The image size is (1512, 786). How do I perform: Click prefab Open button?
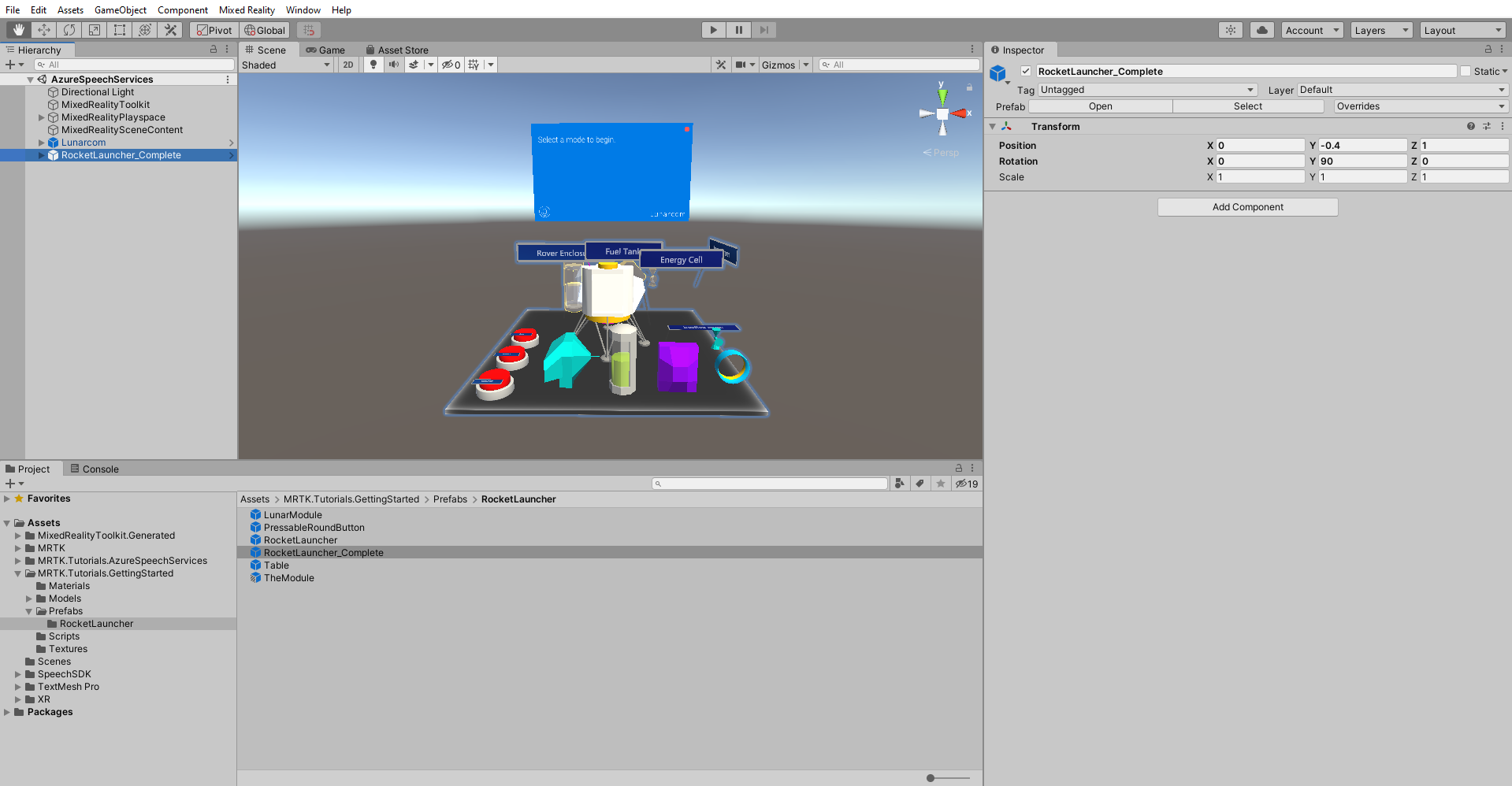coord(1101,106)
